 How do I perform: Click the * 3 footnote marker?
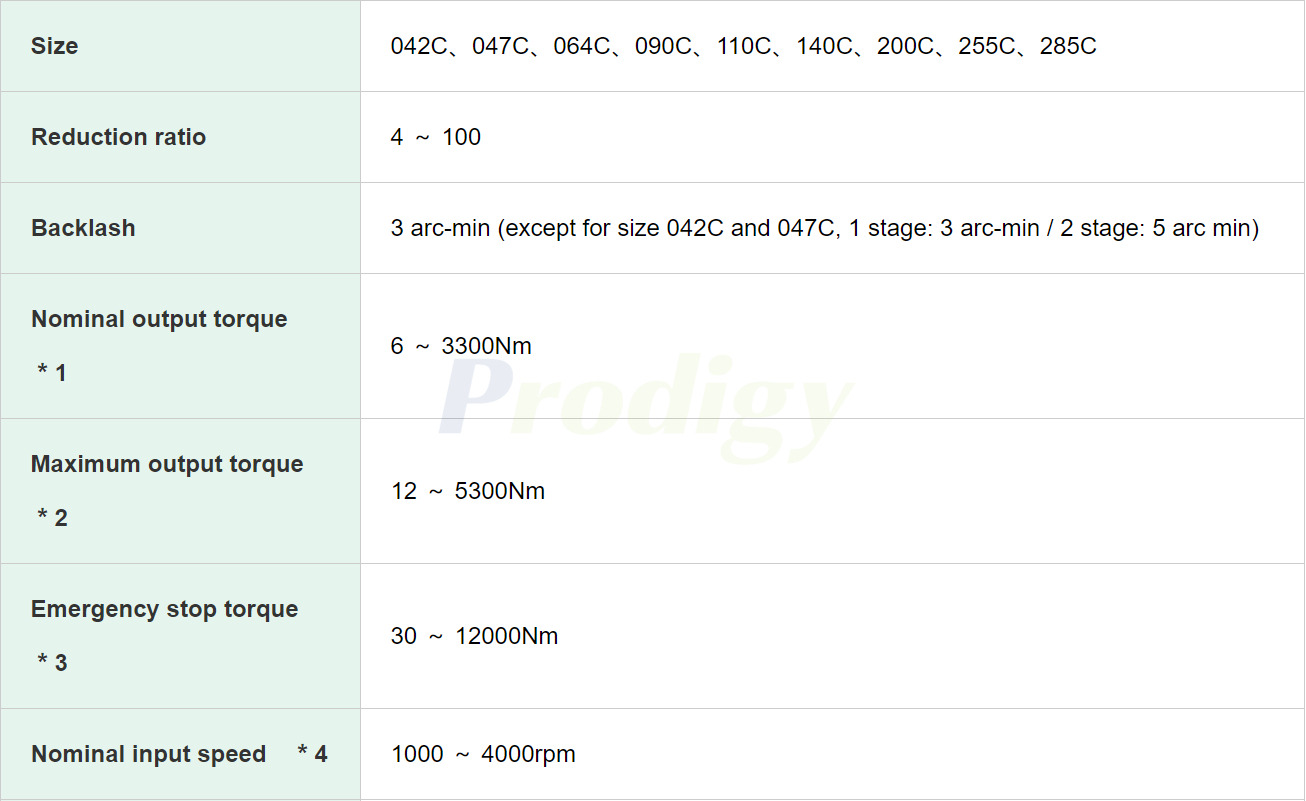tap(52, 663)
